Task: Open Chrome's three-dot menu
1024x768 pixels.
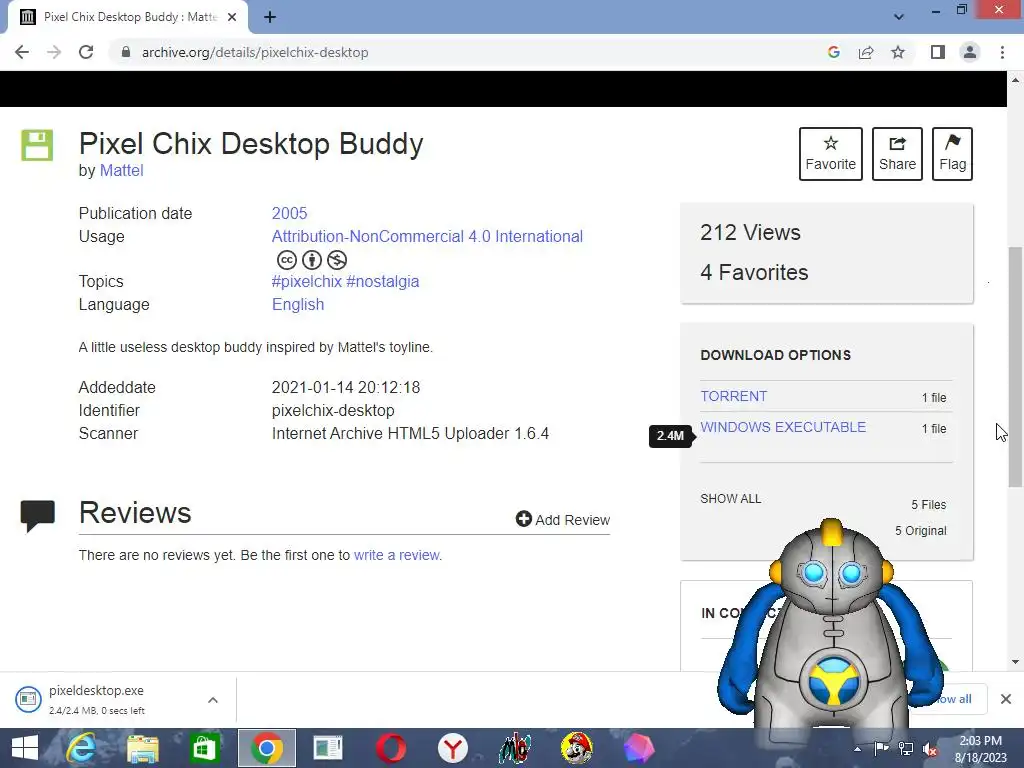Action: tap(1002, 52)
